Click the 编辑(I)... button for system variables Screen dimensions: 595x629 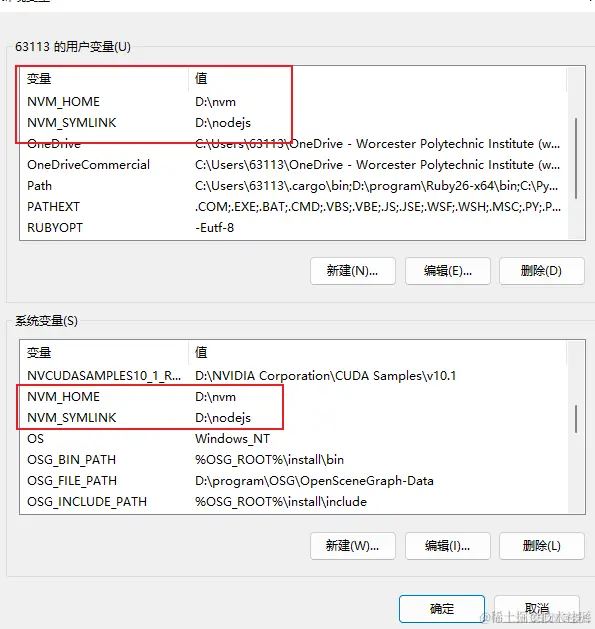[x=448, y=546]
